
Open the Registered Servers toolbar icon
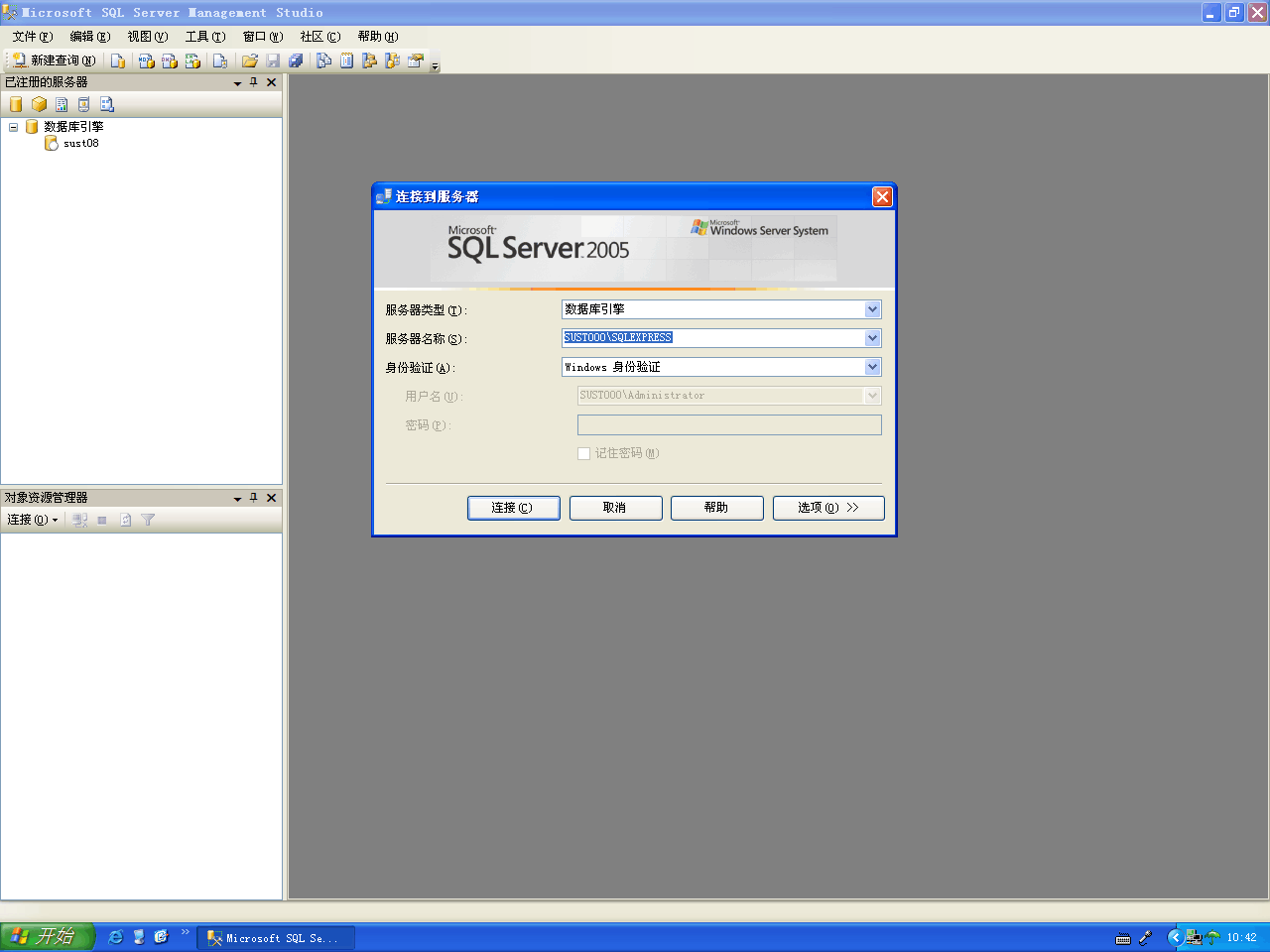pos(324,60)
